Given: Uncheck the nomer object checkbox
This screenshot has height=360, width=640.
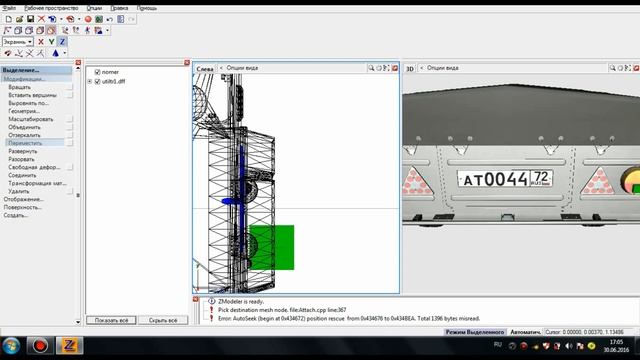Looking at the screenshot, I should [x=97, y=72].
